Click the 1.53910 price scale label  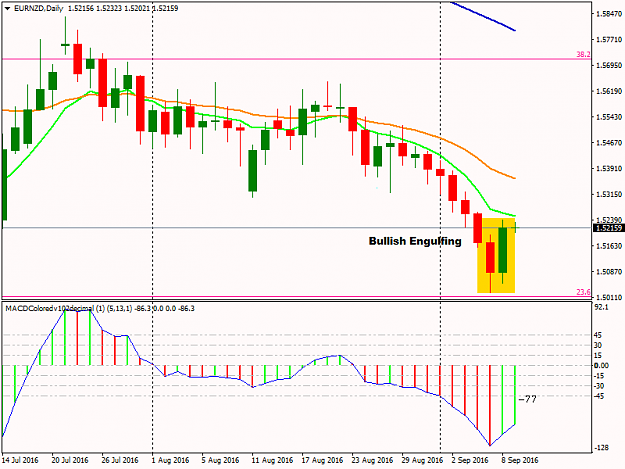609,169
